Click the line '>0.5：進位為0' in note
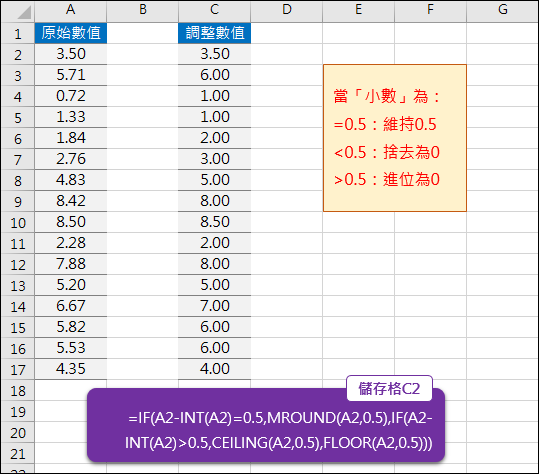Image resolution: width=539 pixels, height=474 pixels. pyautogui.click(x=387, y=179)
